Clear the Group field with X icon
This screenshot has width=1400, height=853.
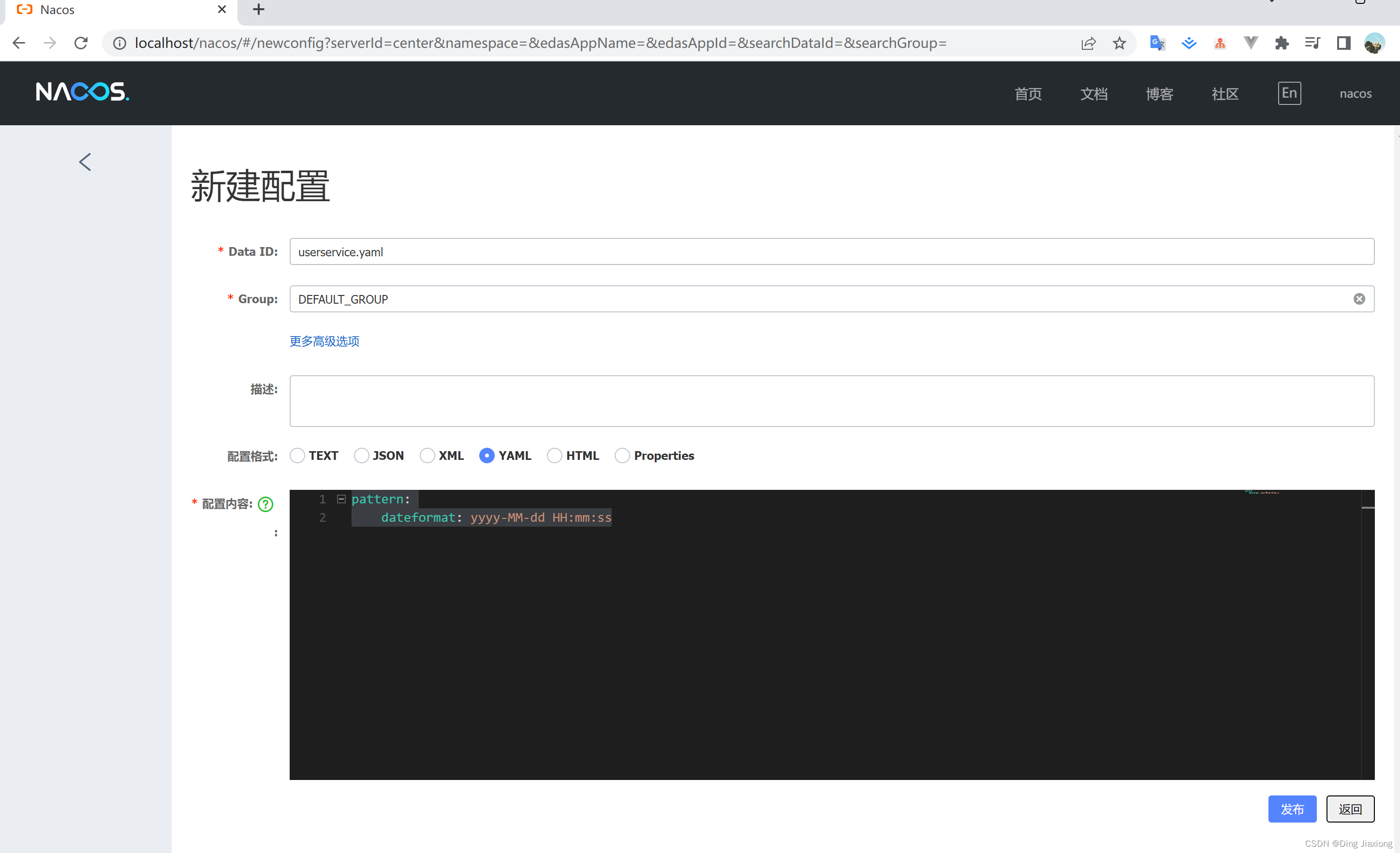[1358, 299]
